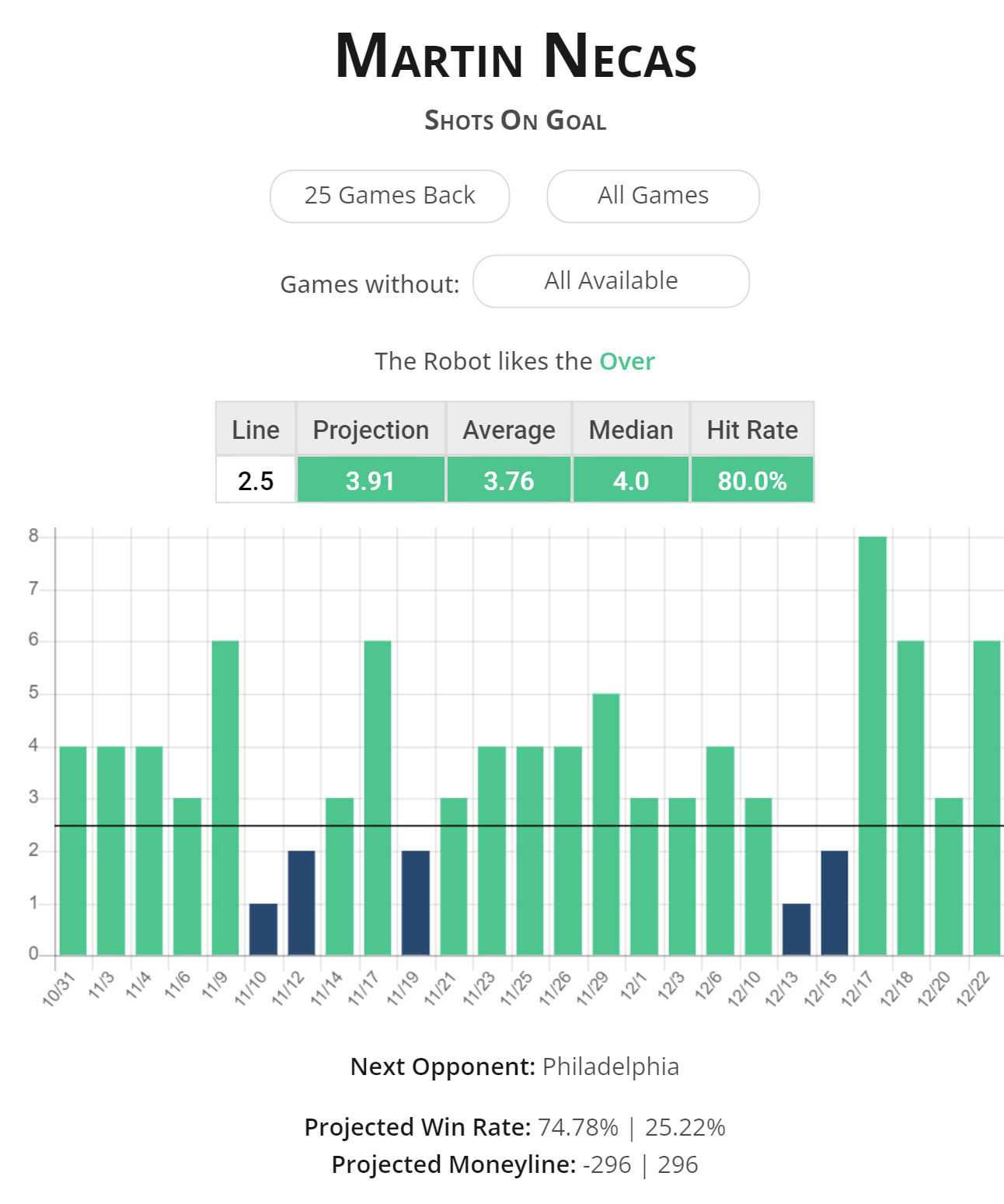The width and height of the screenshot is (1004, 1204).
Task: Click the 11/6 three-shot bar
Action: tap(187, 877)
